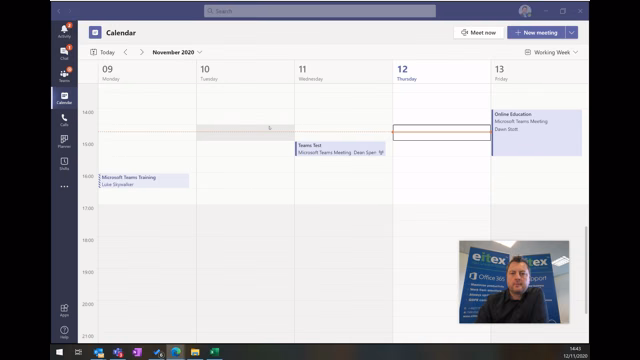Open the Help icon

pyautogui.click(x=64, y=332)
